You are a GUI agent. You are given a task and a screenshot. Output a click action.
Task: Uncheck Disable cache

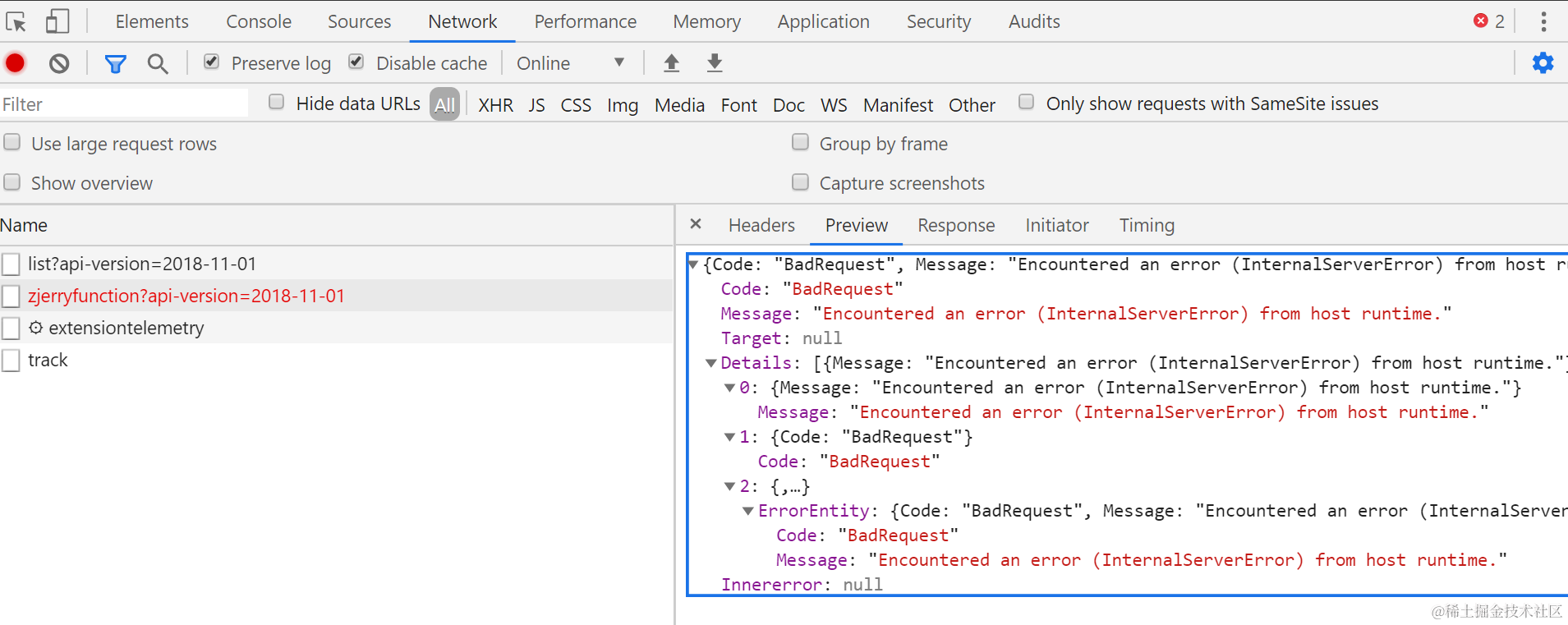[356, 62]
